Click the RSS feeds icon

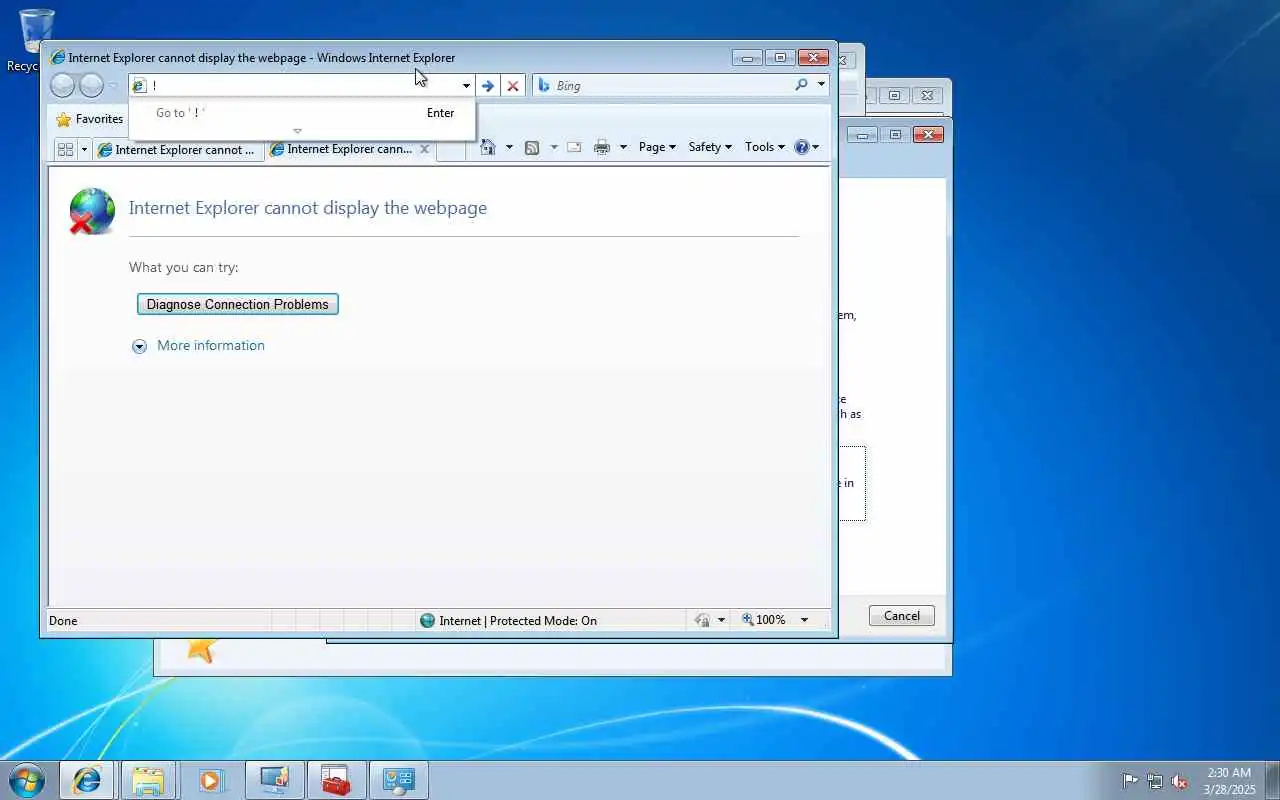532,147
